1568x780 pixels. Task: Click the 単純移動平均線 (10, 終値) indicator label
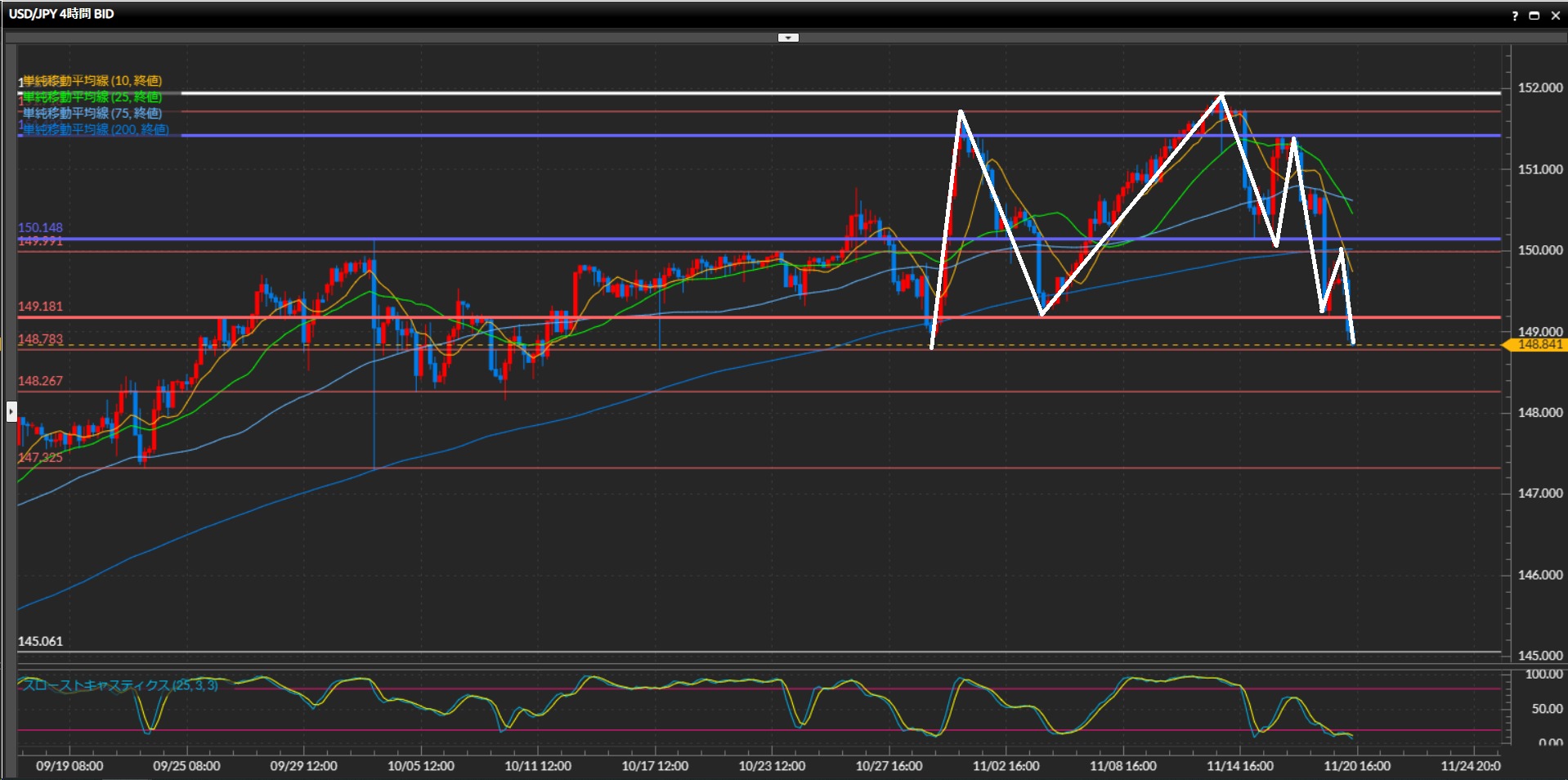[x=92, y=81]
